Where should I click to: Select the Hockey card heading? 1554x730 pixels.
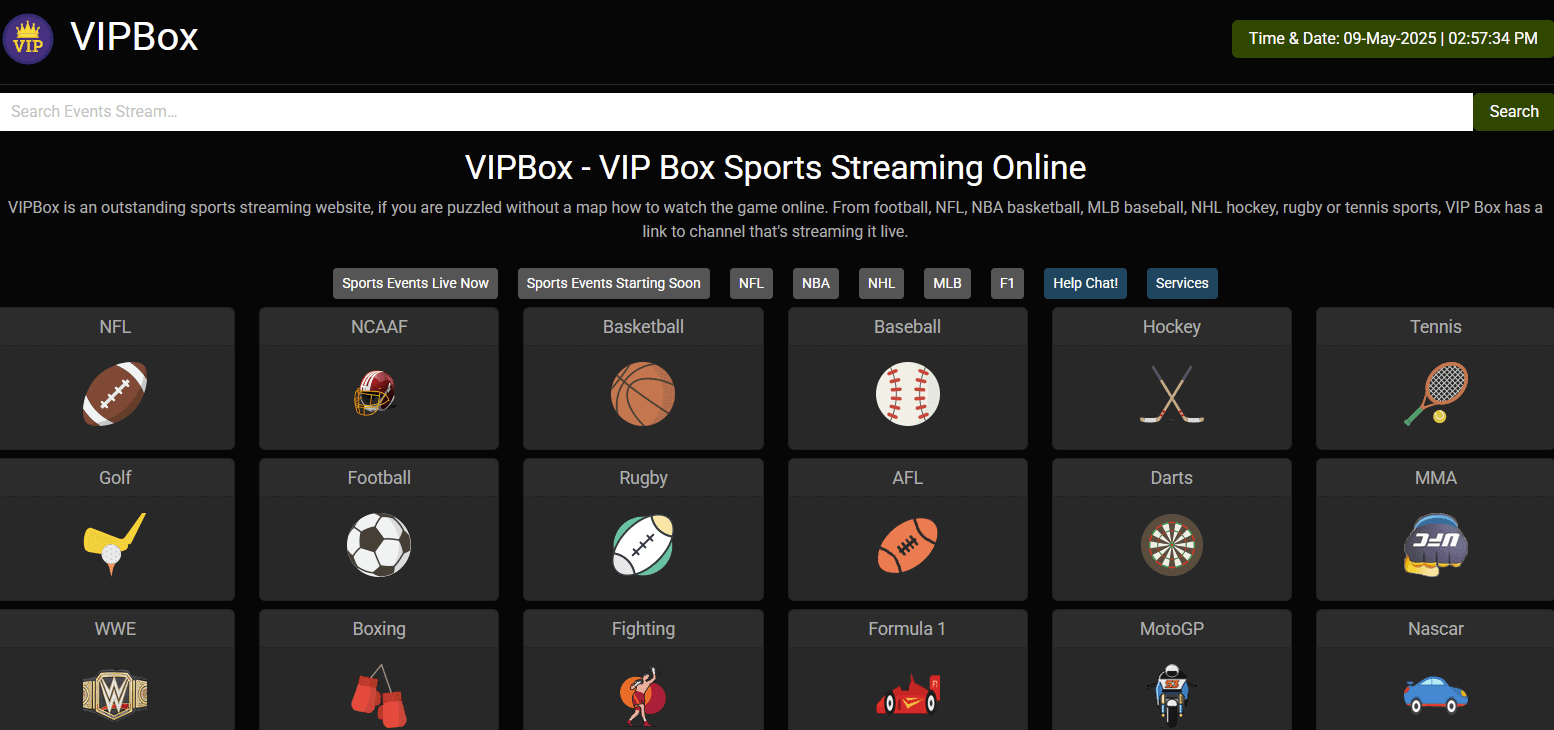1172,327
